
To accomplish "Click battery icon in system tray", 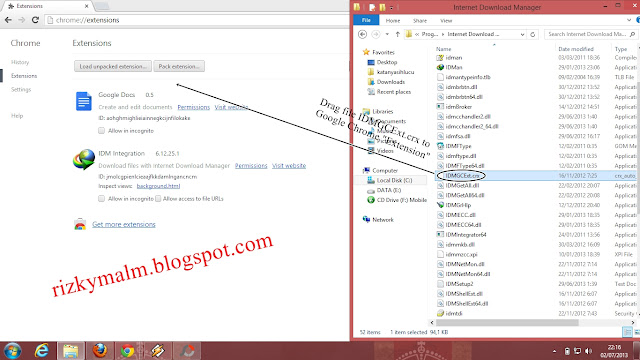I will (x=567, y=351).
